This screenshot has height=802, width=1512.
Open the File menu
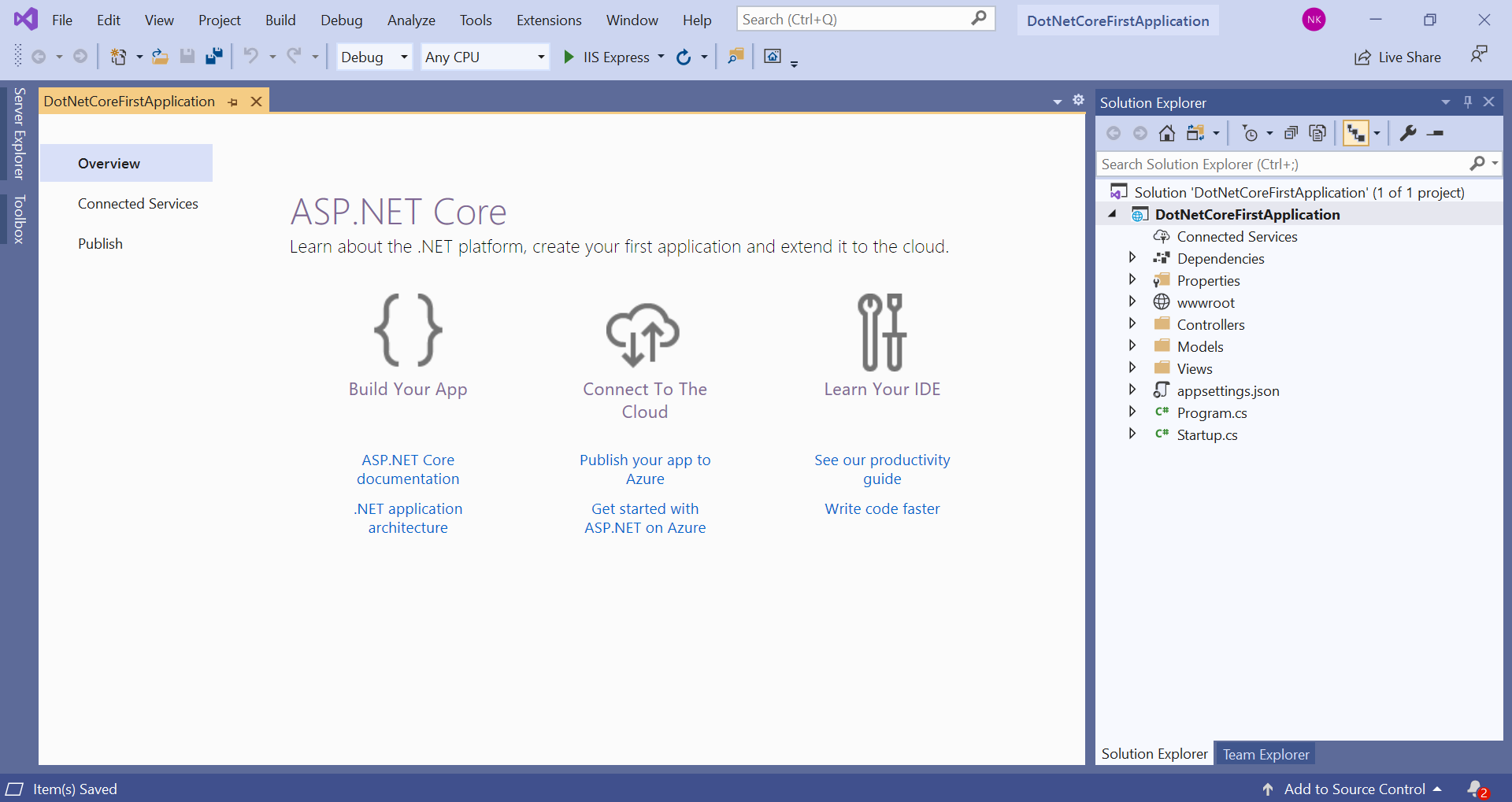(x=62, y=20)
